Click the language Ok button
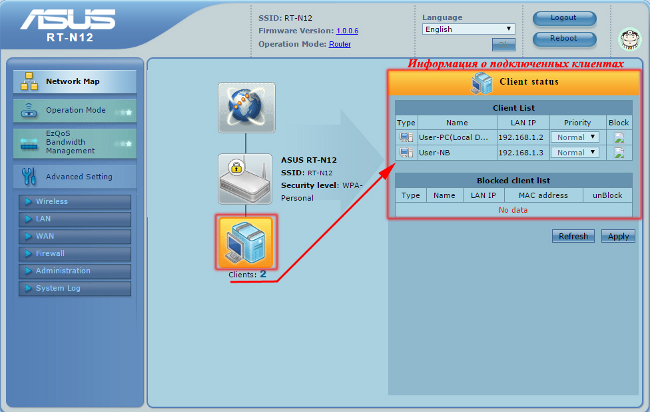Viewport: 650px width, 412px height. coord(504,45)
